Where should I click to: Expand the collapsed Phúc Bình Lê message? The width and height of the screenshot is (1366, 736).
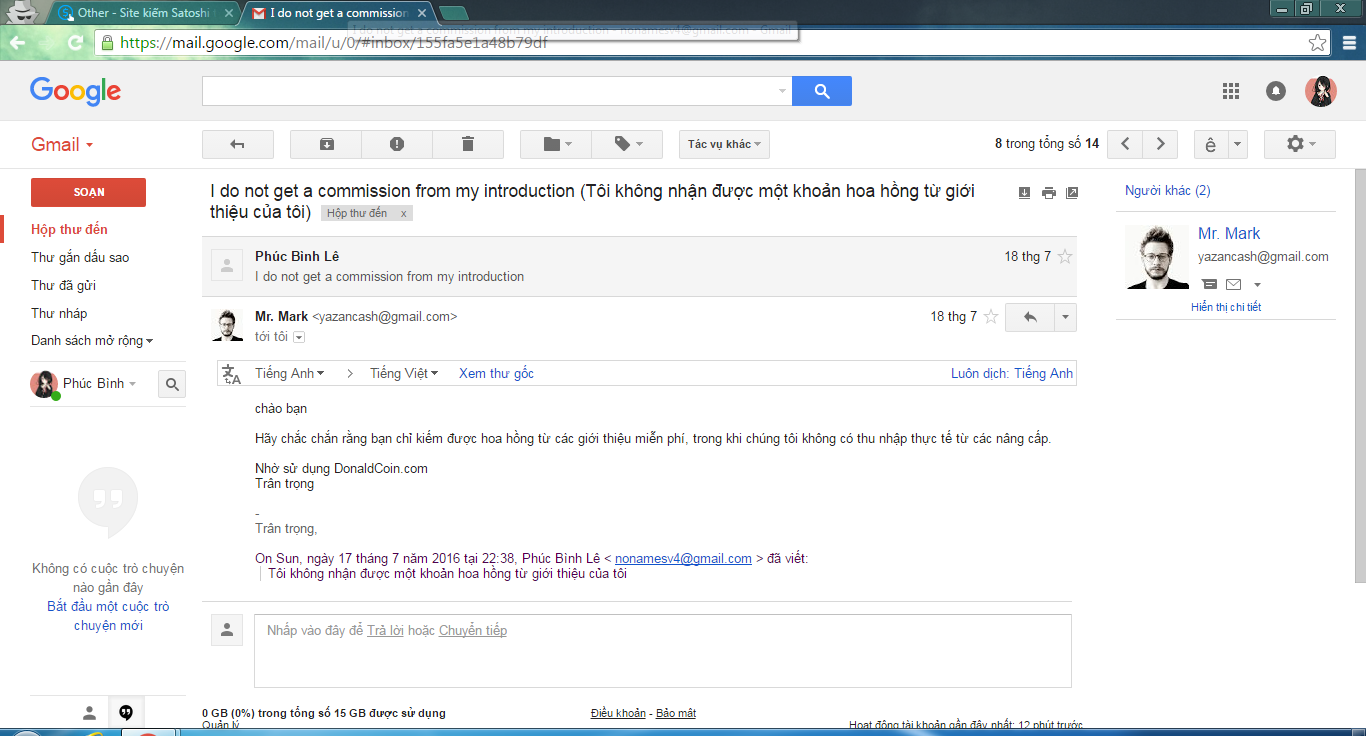(x=638, y=266)
